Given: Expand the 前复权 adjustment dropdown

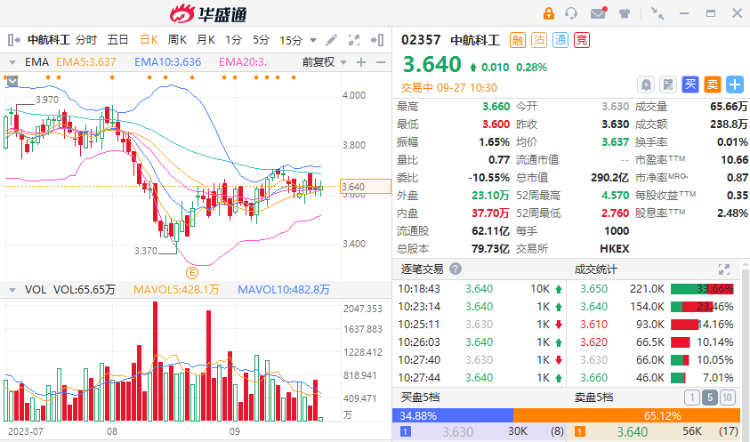Looking at the screenshot, I should [x=343, y=63].
